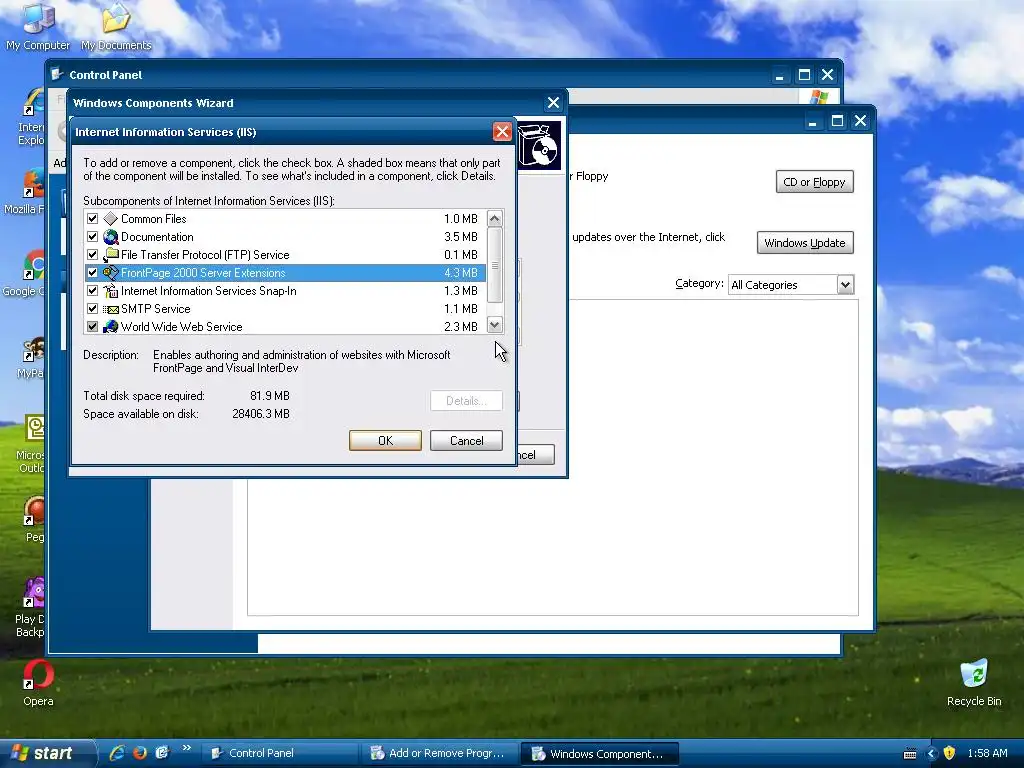Click the Internet Explorer quick launch icon
The image size is (1024, 768).
(x=117, y=753)
